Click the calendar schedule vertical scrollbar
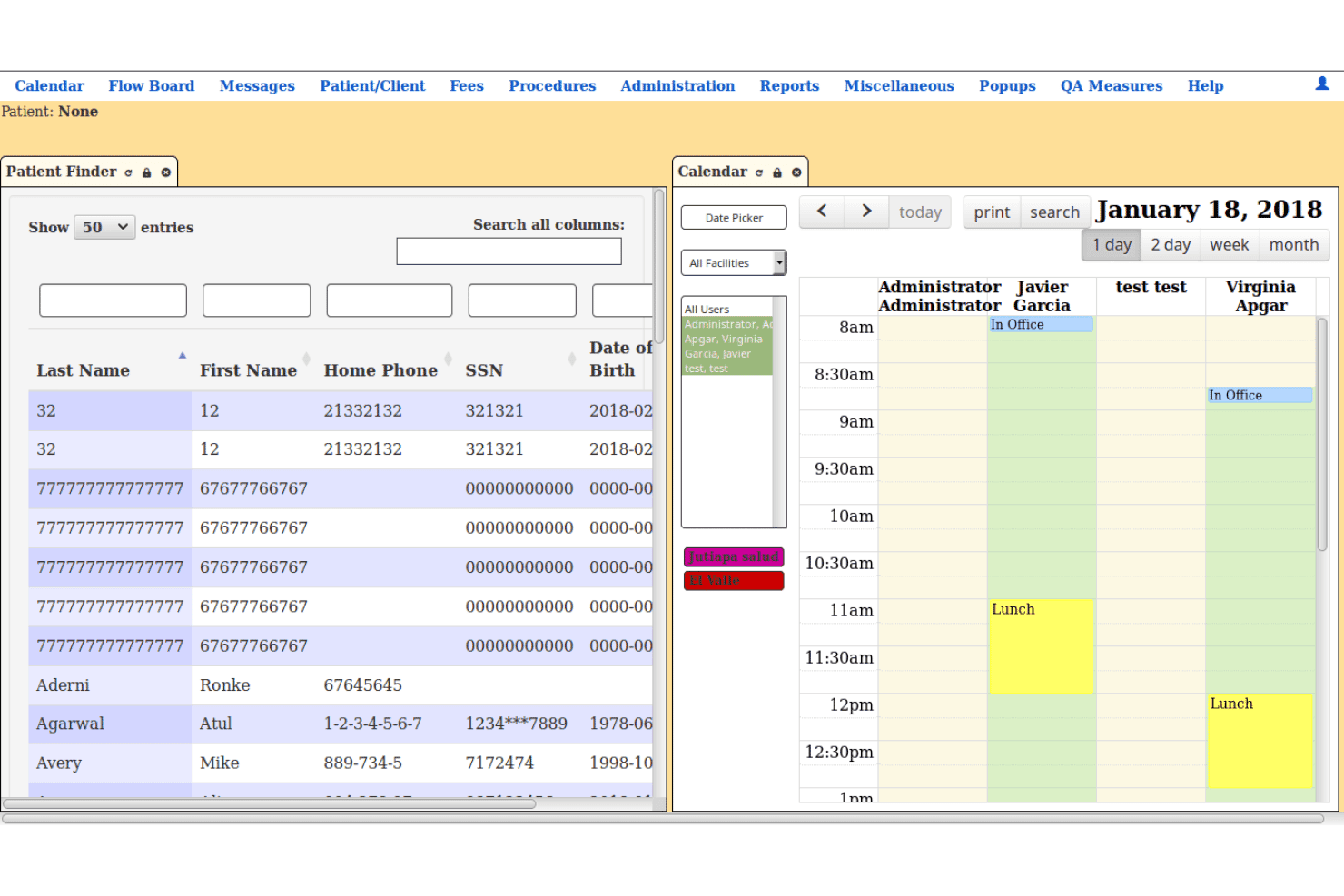Image resolution: width=1344 pixels, height=896 pixels. click(1321, 434)
